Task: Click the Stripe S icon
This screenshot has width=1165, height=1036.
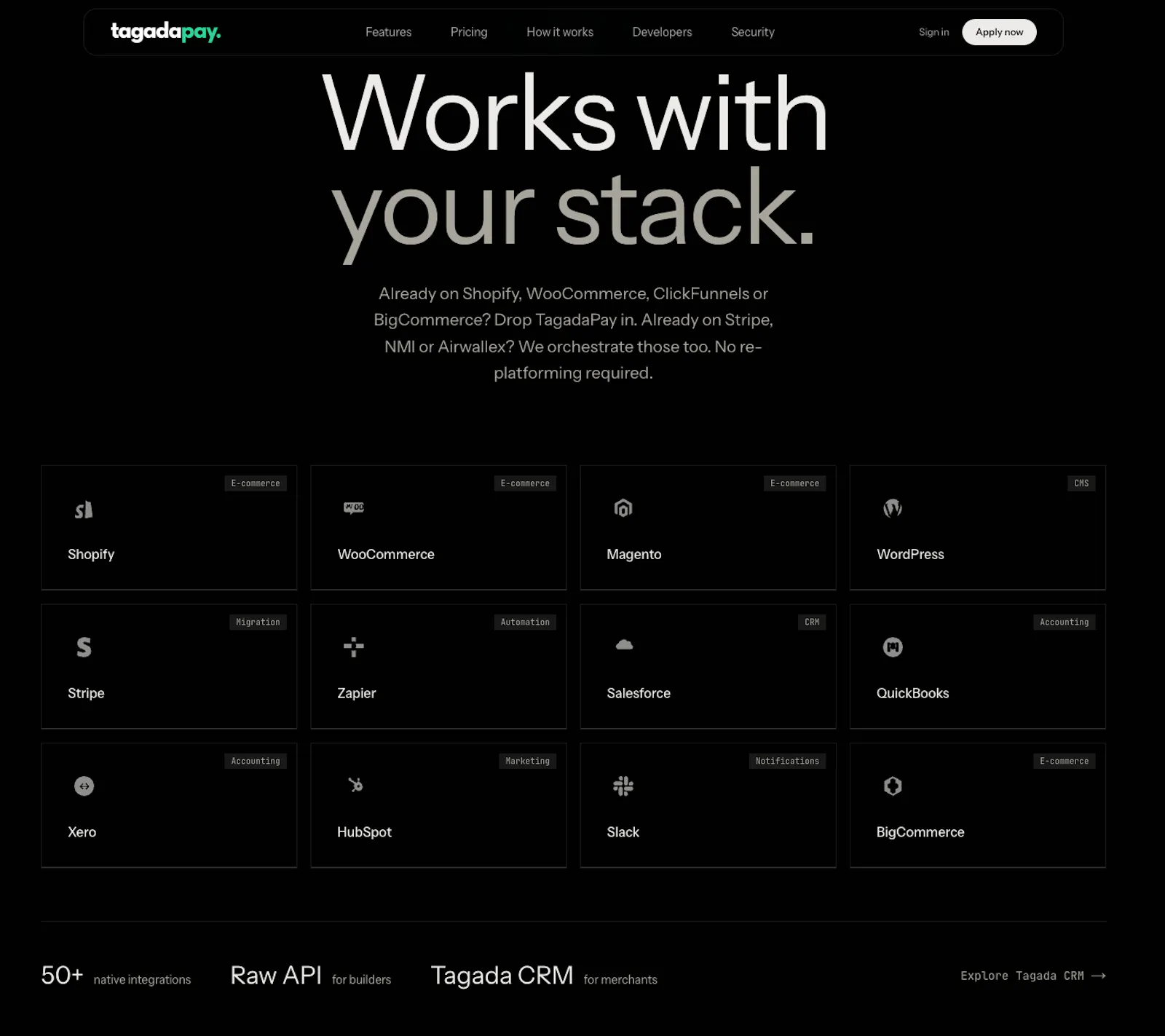Action: (84, 646)
